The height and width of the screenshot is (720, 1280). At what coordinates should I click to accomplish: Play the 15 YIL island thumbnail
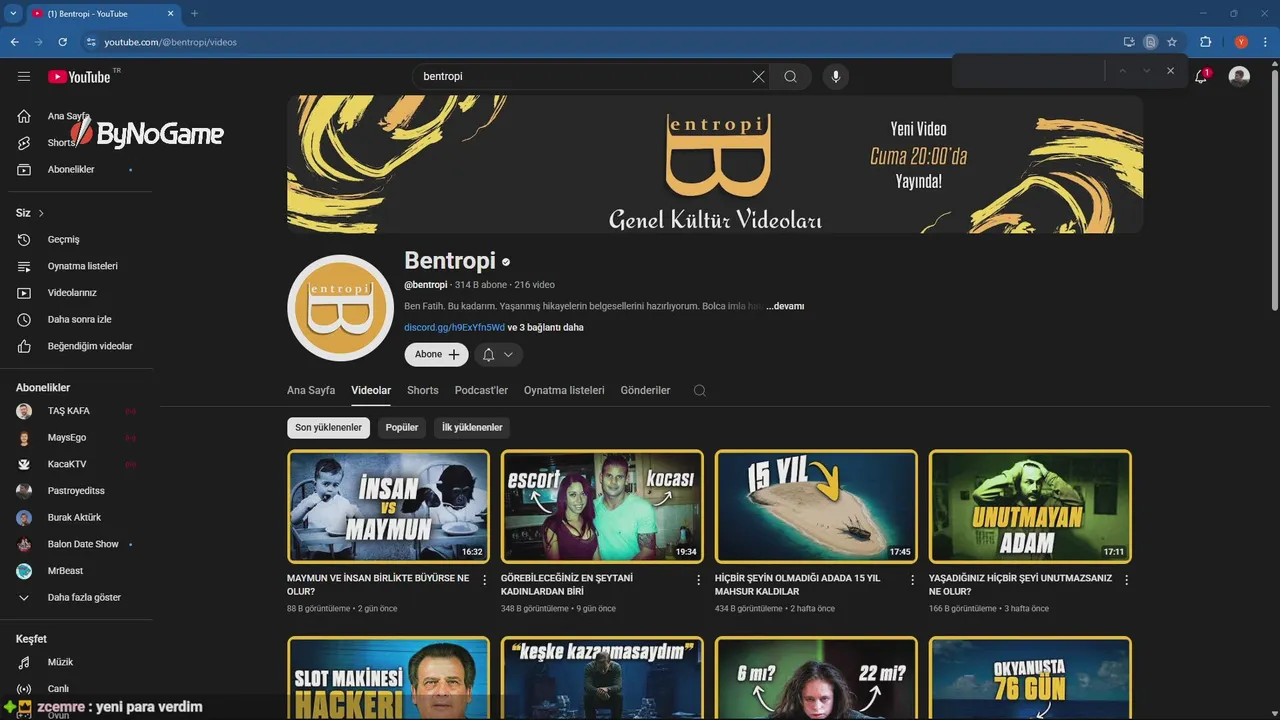[x=816, y=506]
